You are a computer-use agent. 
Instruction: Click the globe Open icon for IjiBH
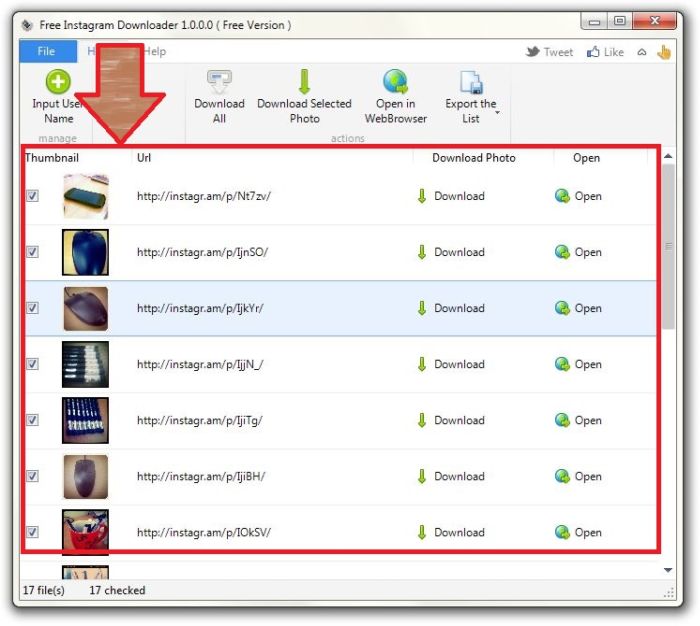coord(562,476)
